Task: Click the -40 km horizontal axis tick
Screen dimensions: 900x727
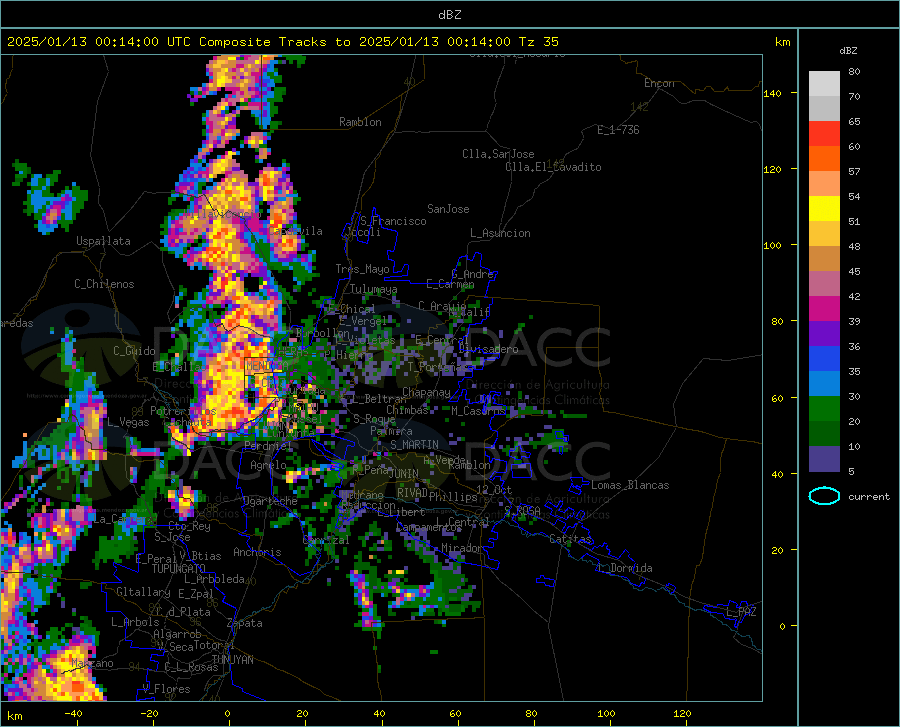Action: tap(73, 713)
